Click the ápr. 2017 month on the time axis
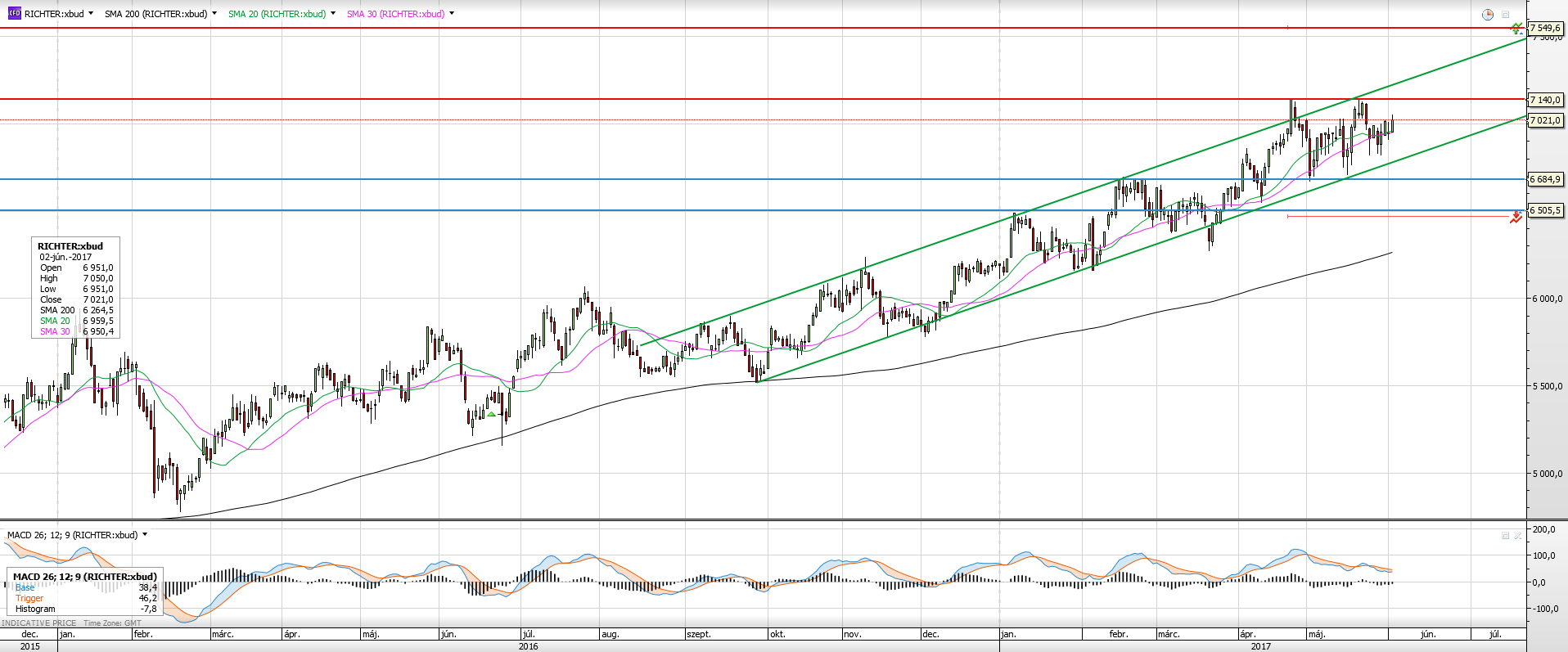This screenshot has width=1568, height=652. point(1247,634)
